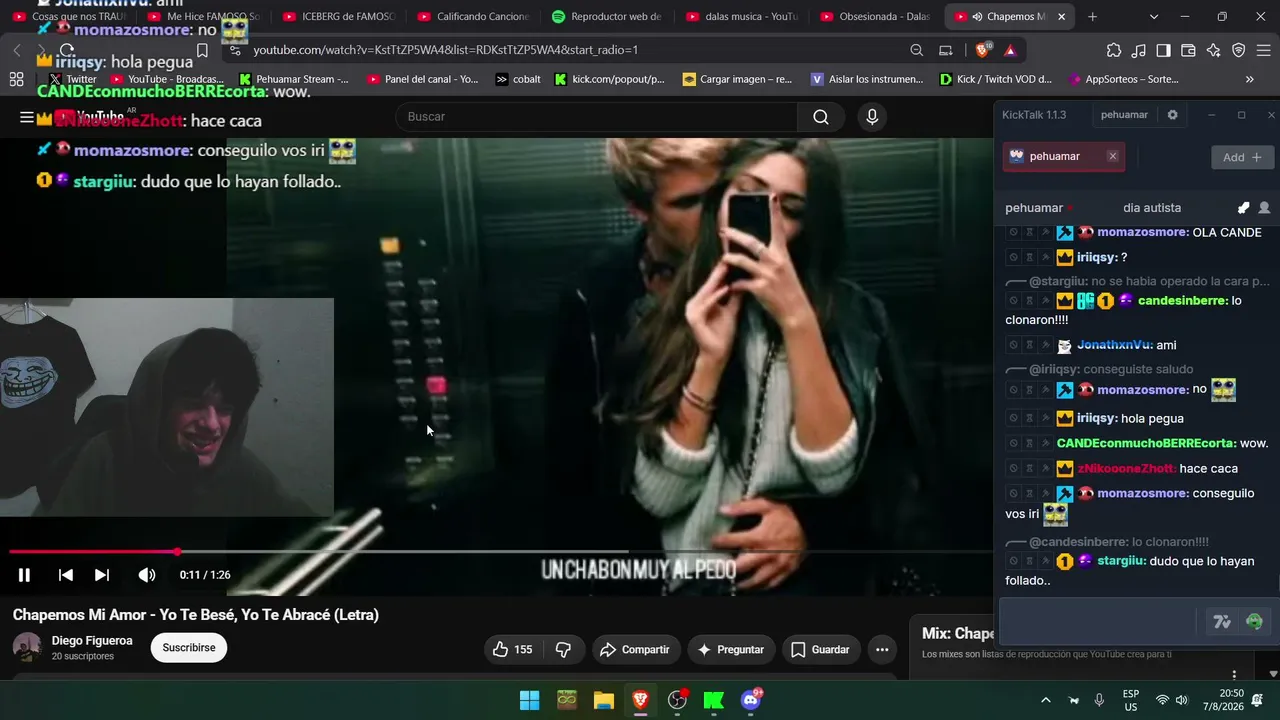Open the three-dot more actions menu
Screen dimensions: 1280x720
[x=882, y=650]
